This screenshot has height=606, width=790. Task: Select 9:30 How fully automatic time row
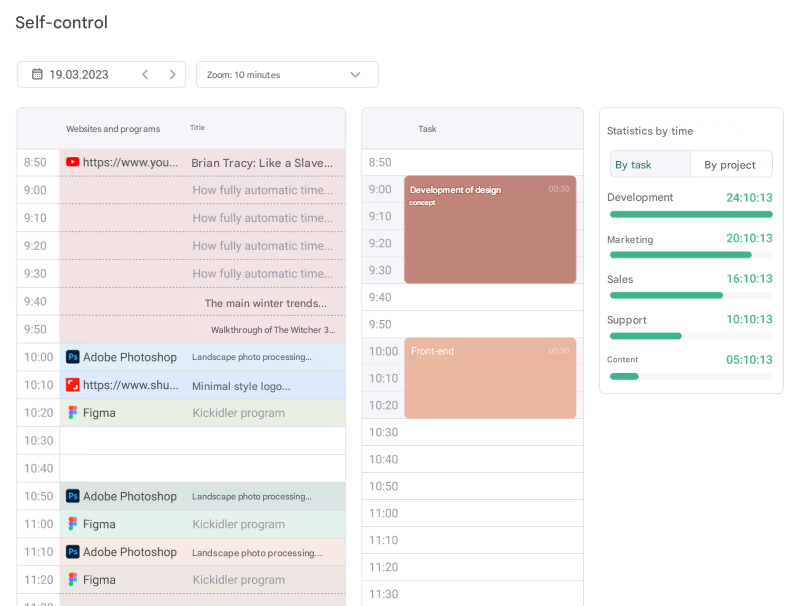tap(202, 274)
